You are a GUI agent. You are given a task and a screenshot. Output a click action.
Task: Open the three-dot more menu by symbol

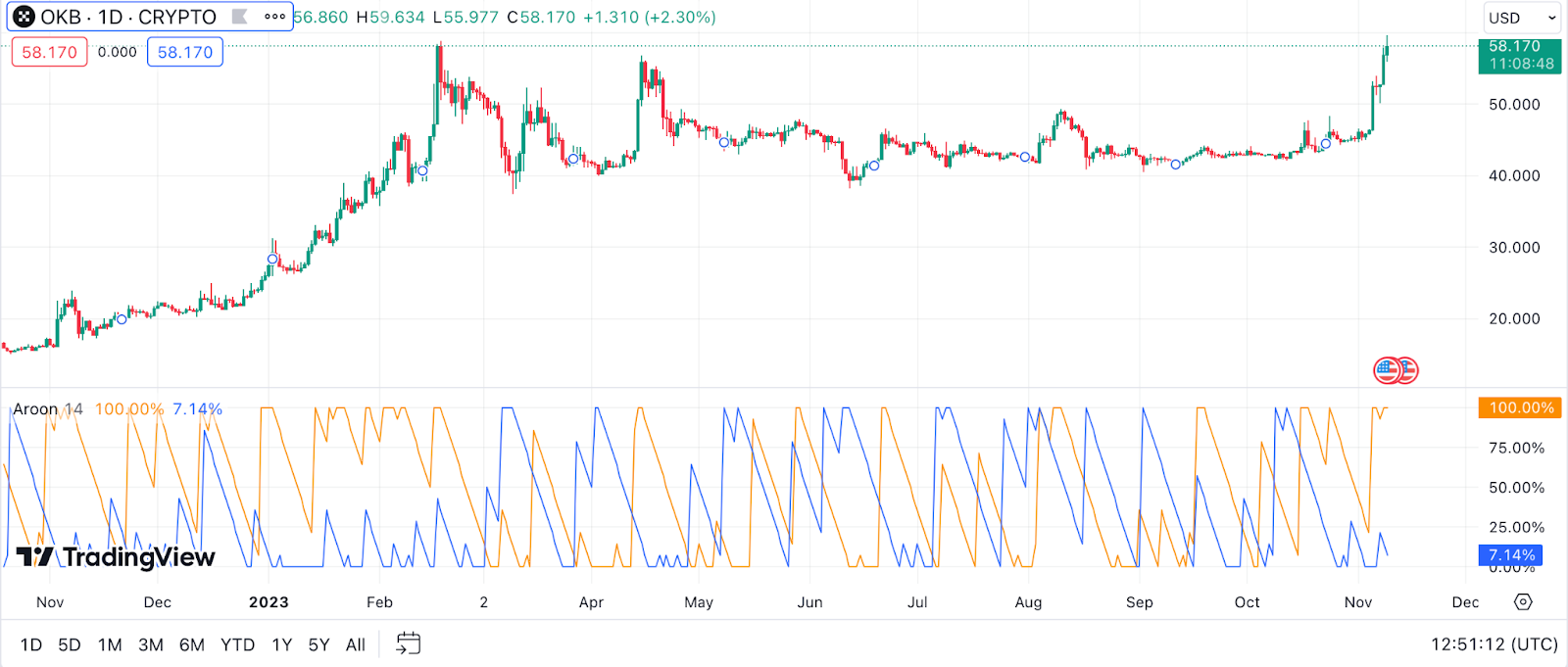[x=275, y=17]
